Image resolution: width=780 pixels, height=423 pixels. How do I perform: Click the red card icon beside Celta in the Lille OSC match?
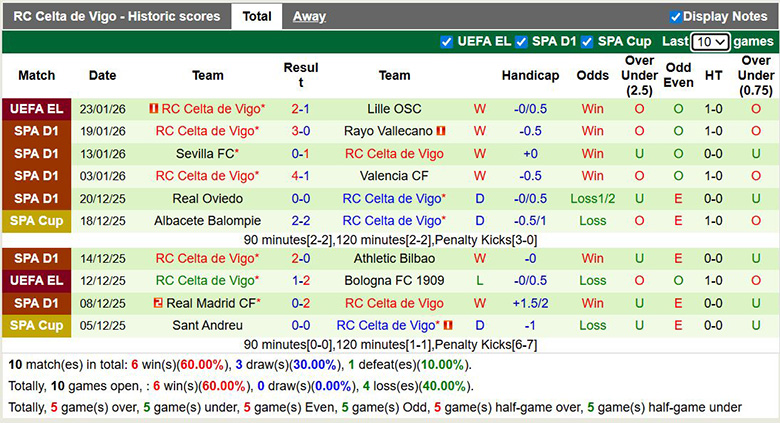pos(154,109)
